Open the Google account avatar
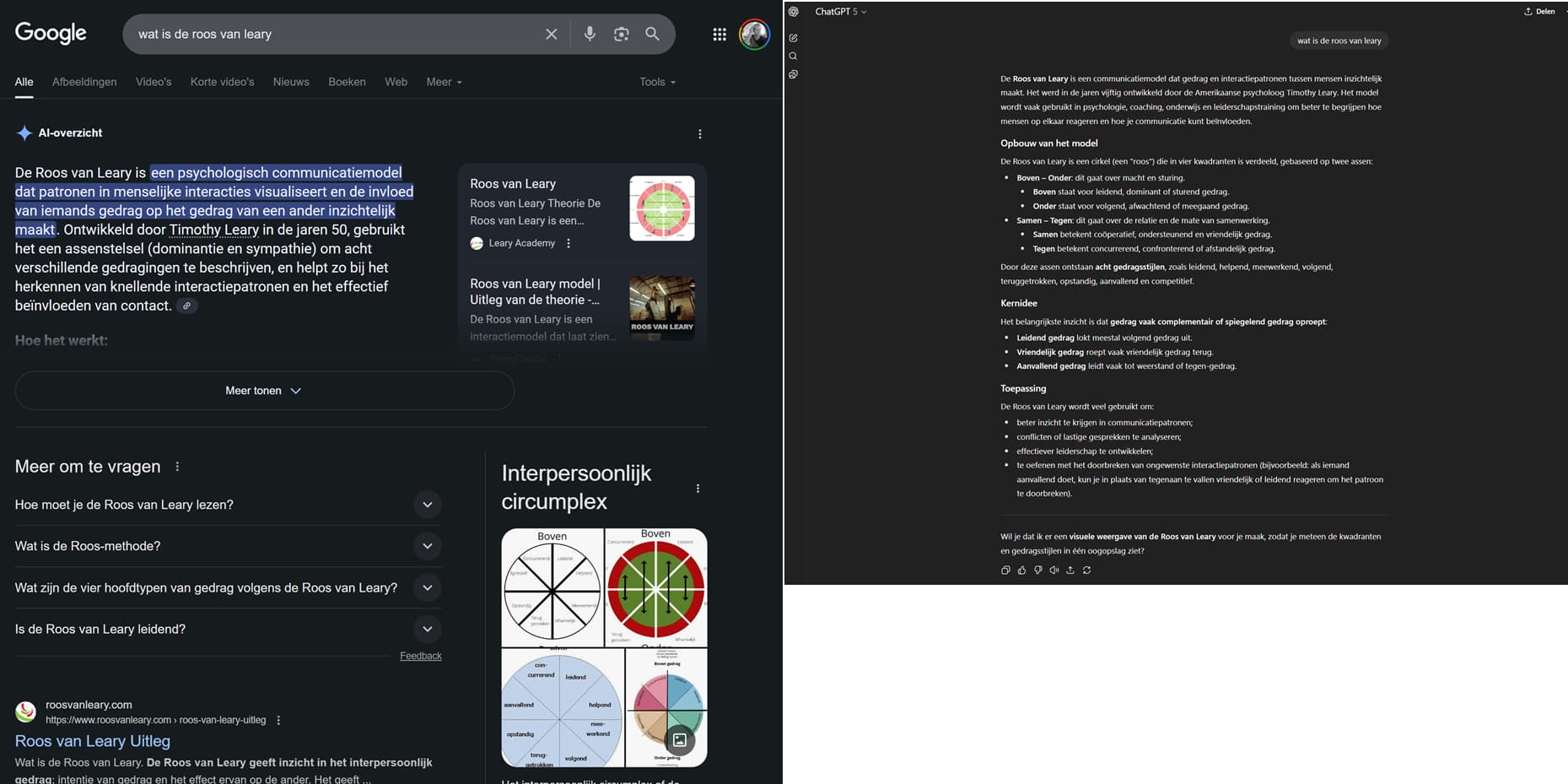 click(754, 35)
